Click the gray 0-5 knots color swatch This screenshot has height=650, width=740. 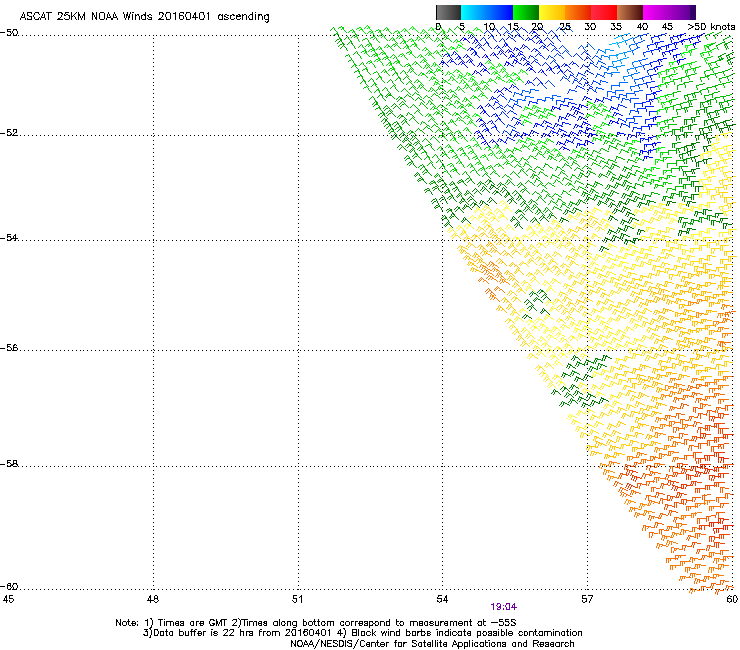point(448,12)
